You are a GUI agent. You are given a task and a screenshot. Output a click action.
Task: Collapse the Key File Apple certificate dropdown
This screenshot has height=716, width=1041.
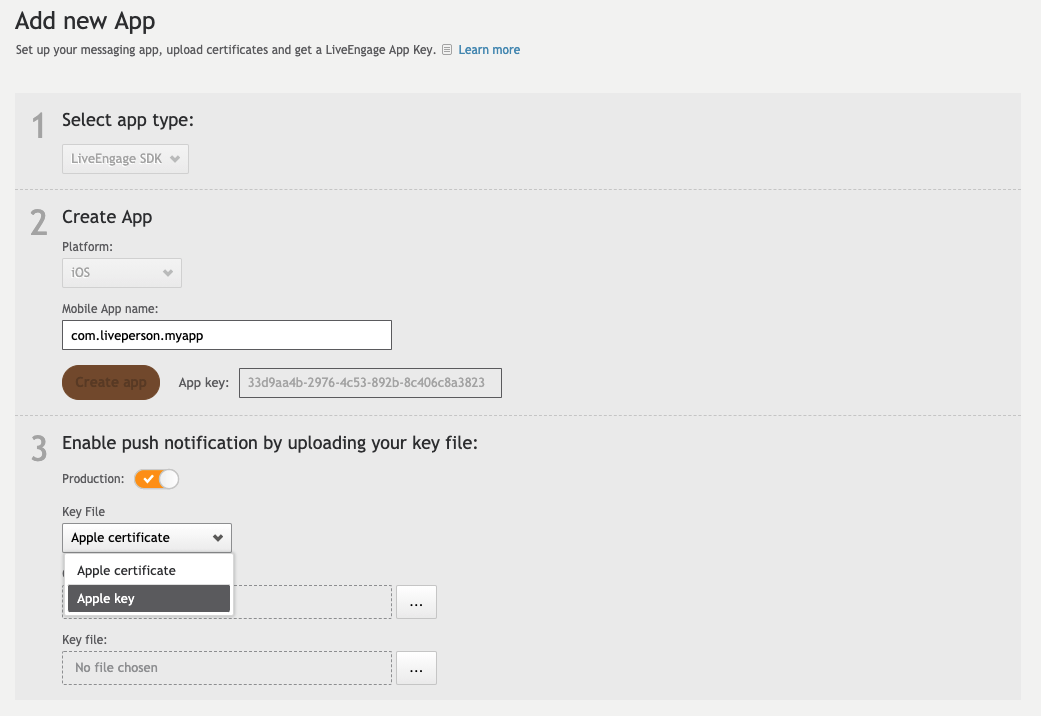point(147,538)
